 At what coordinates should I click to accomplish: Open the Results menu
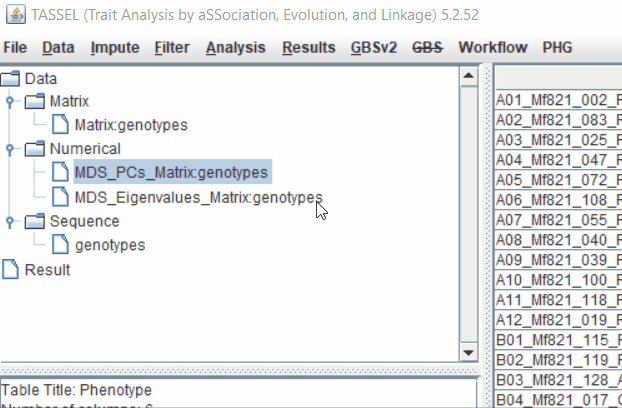(x=309, y=48)
